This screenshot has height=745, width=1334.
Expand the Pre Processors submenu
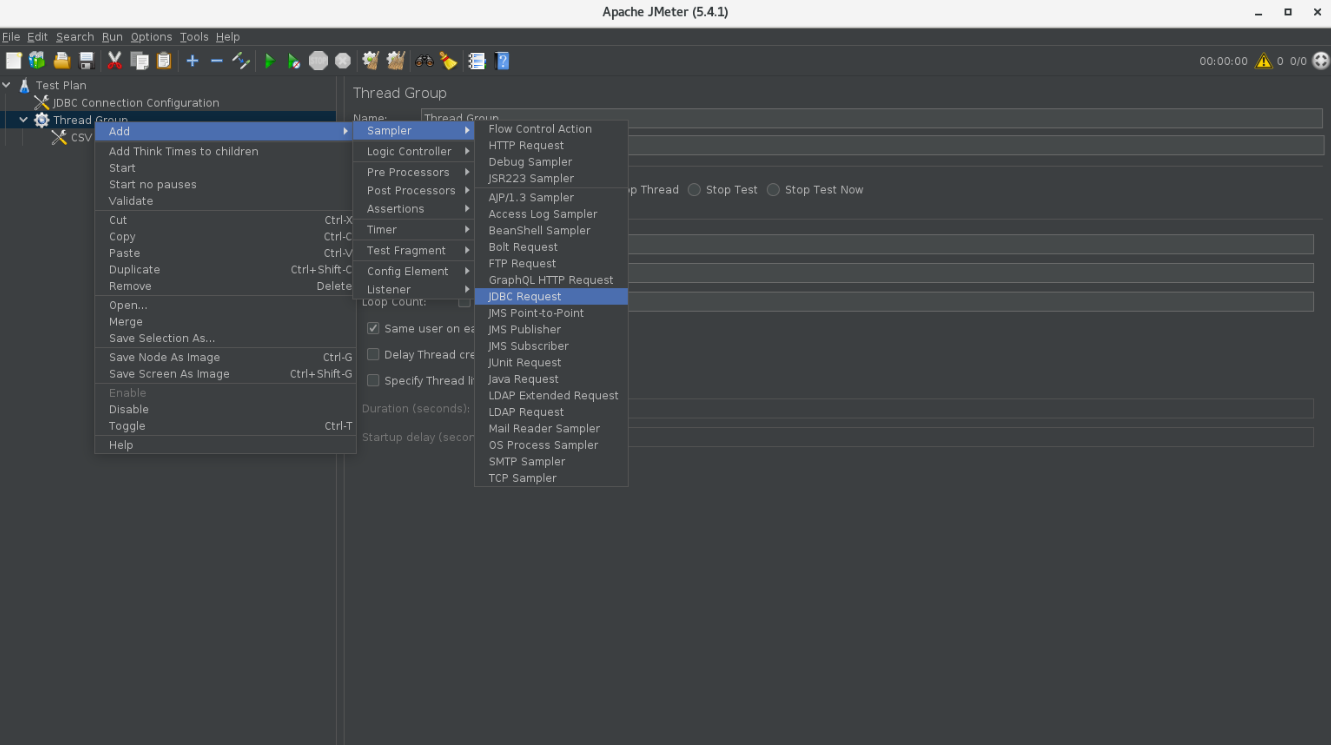(x=413, y=172)
